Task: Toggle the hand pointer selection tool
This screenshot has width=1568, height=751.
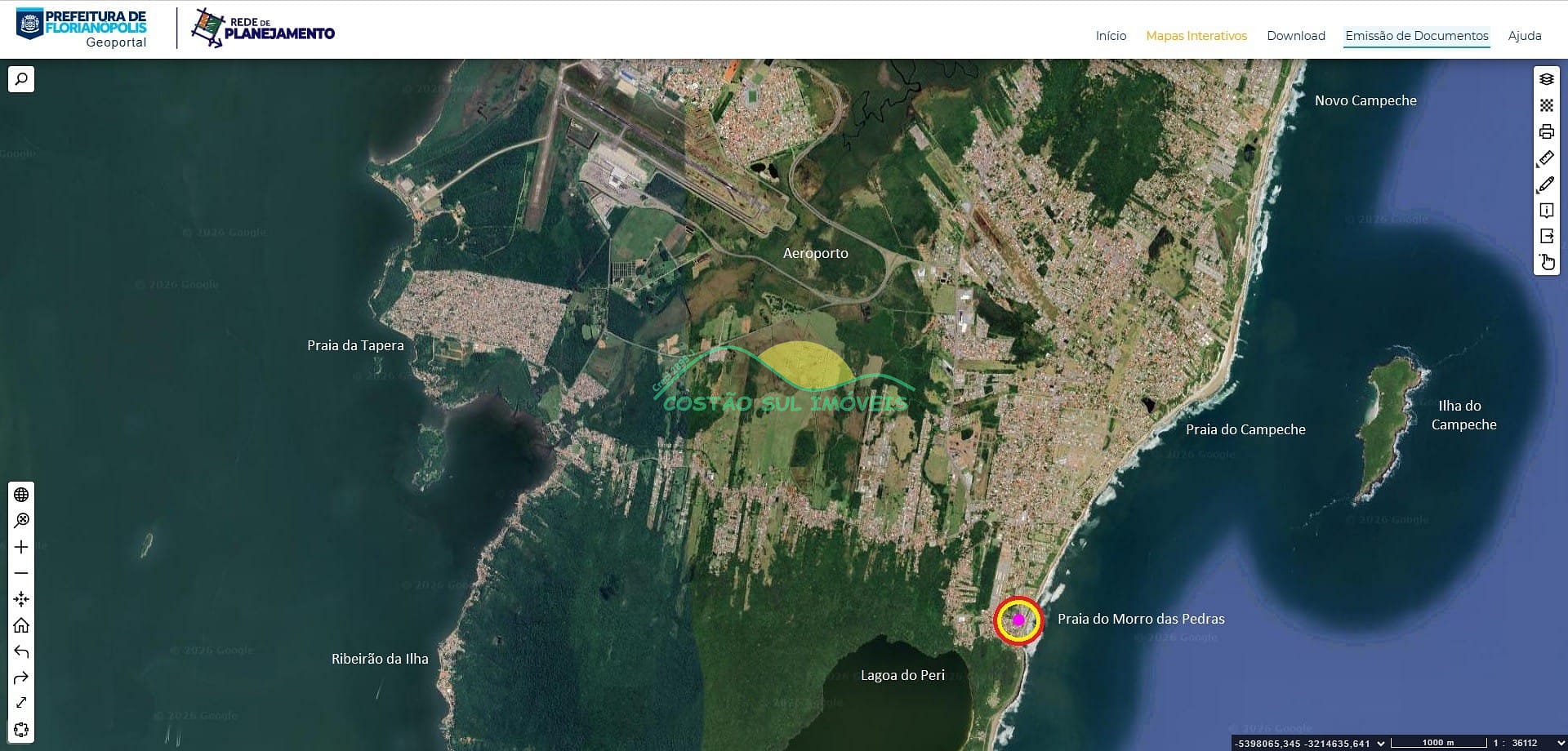Action: pyautogui.click(x=1546, y=262)
